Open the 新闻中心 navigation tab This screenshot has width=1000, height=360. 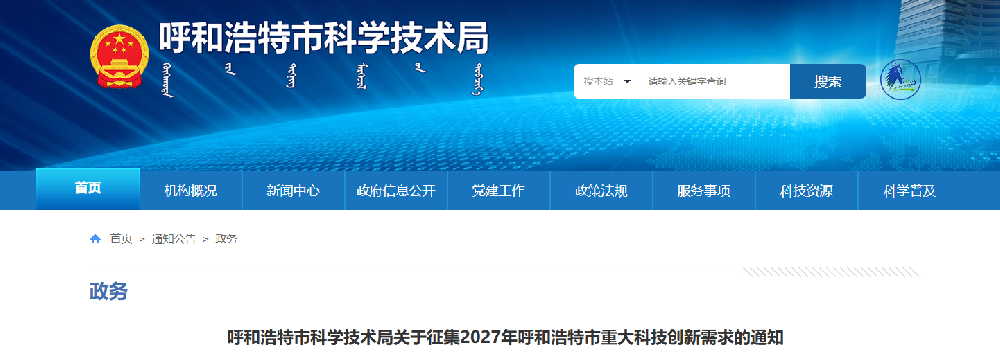coord(293,191)
